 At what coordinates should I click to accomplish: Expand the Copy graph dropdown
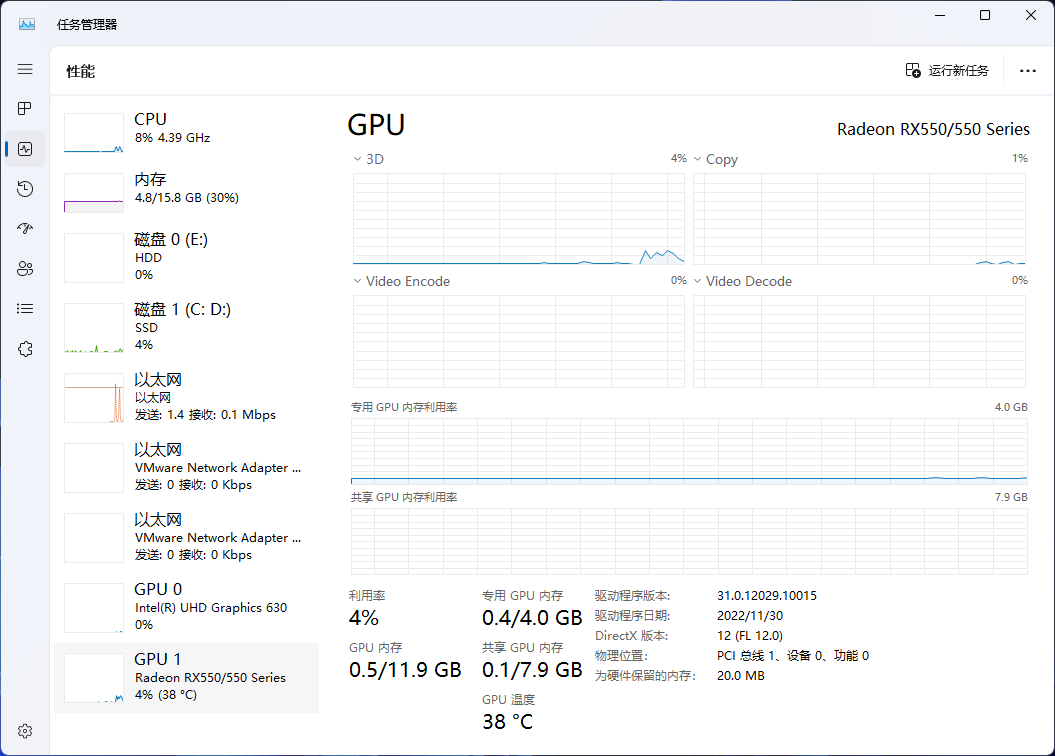(x=698, y=159)
